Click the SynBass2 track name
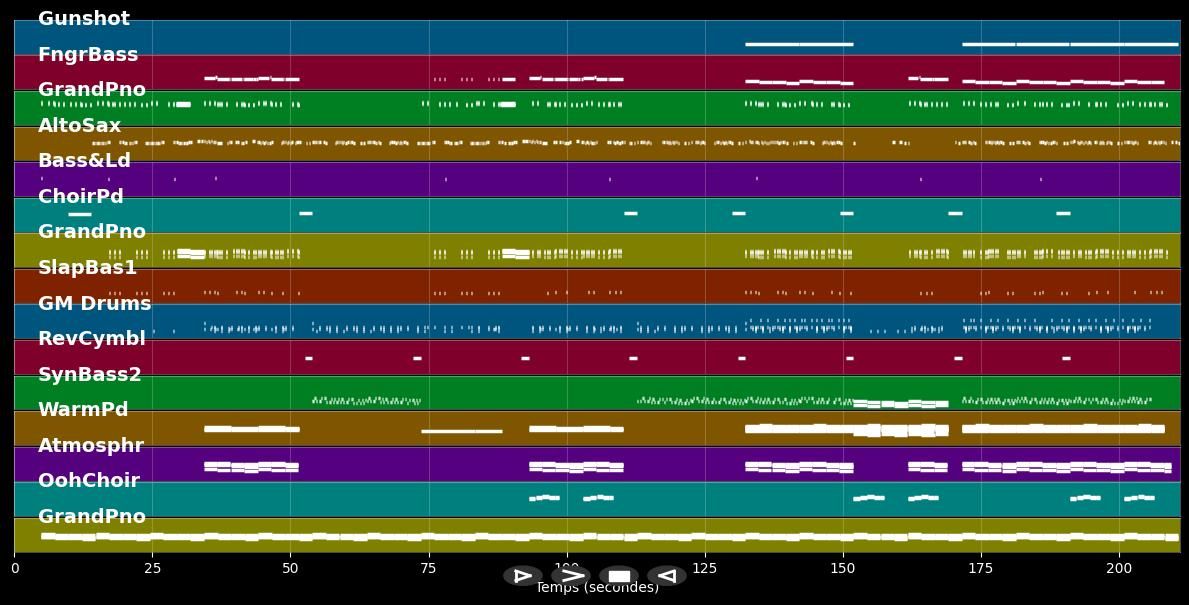This screenshot has width=1189, height=605. coord(90,375)
